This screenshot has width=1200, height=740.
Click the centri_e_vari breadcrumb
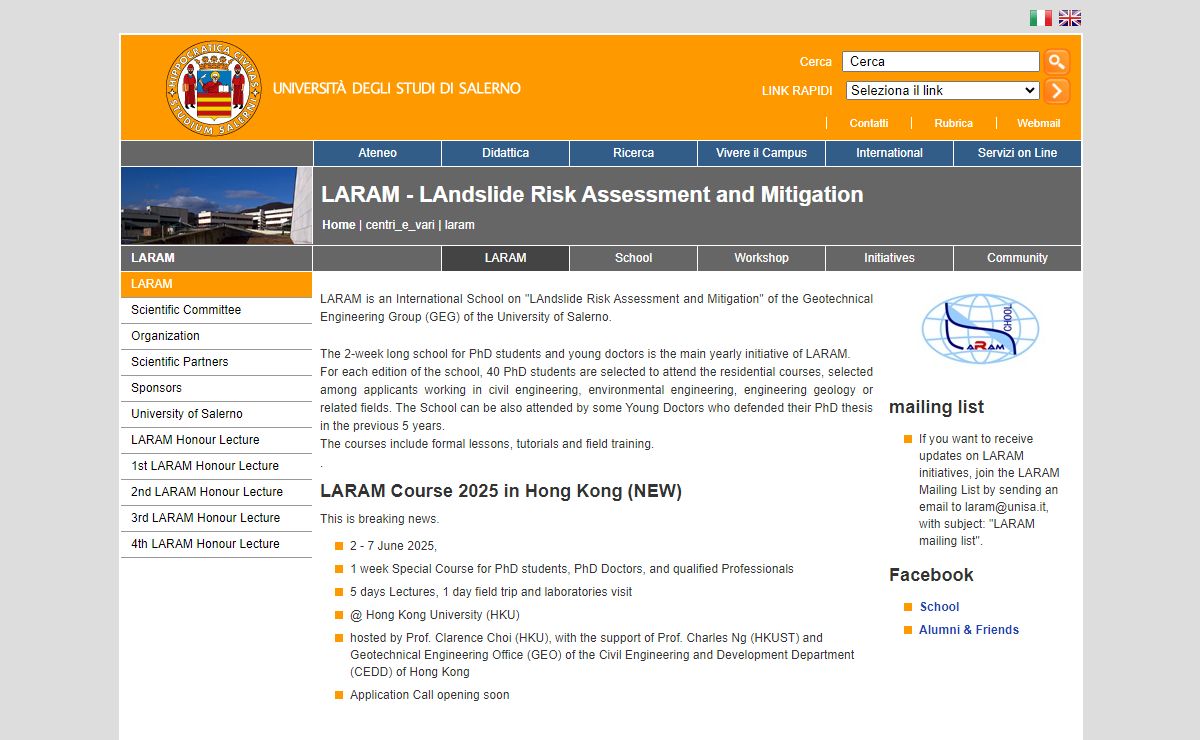(400, 225)
